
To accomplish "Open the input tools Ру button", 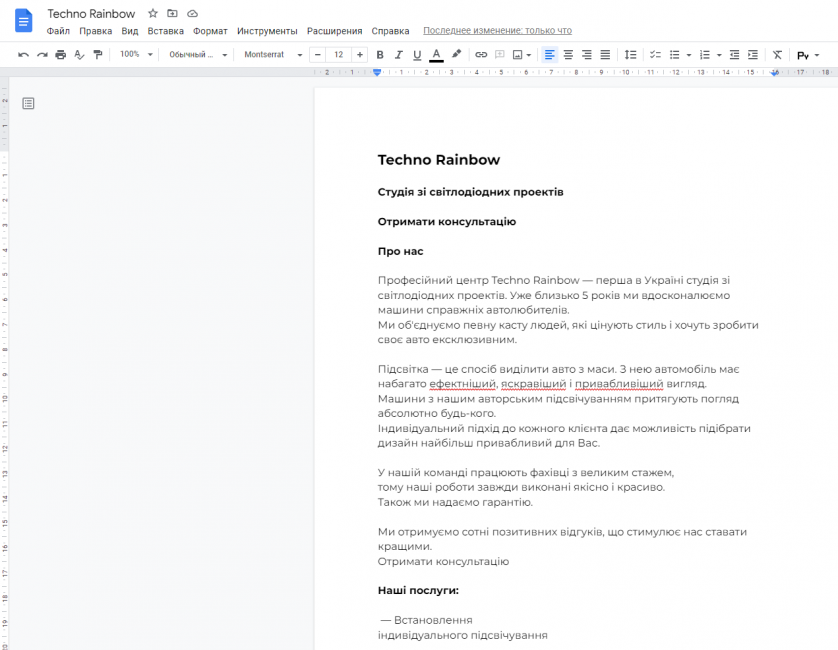I will [x=803, y=55].
